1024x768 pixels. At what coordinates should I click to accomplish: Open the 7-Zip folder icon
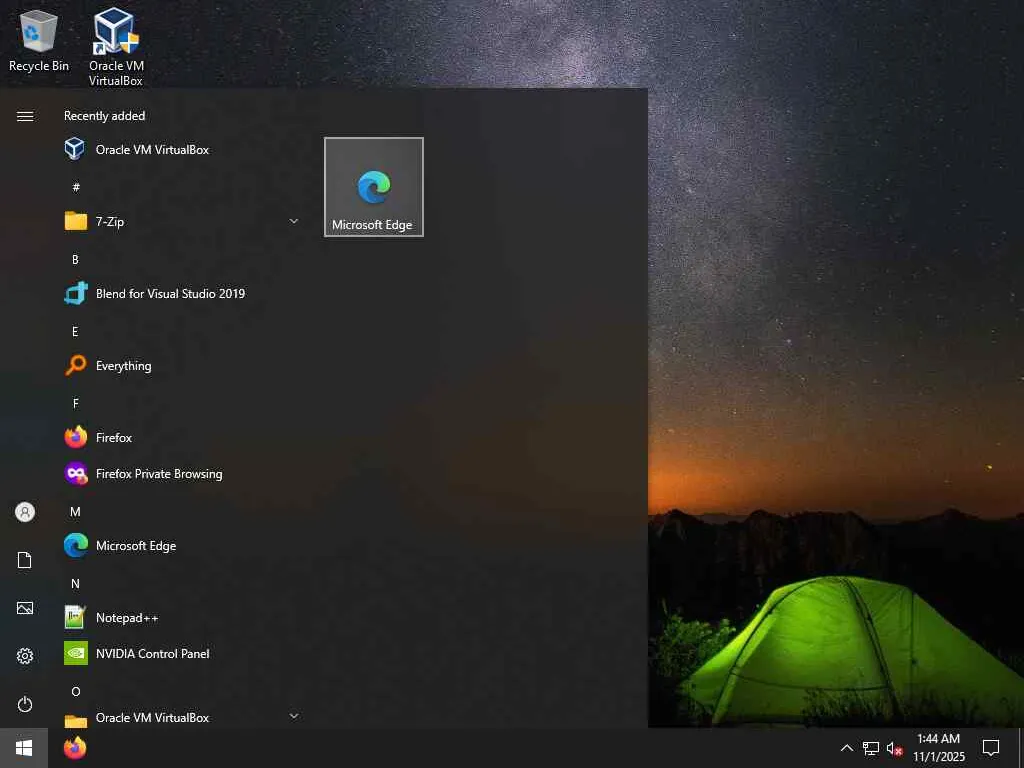pos(76,221)
